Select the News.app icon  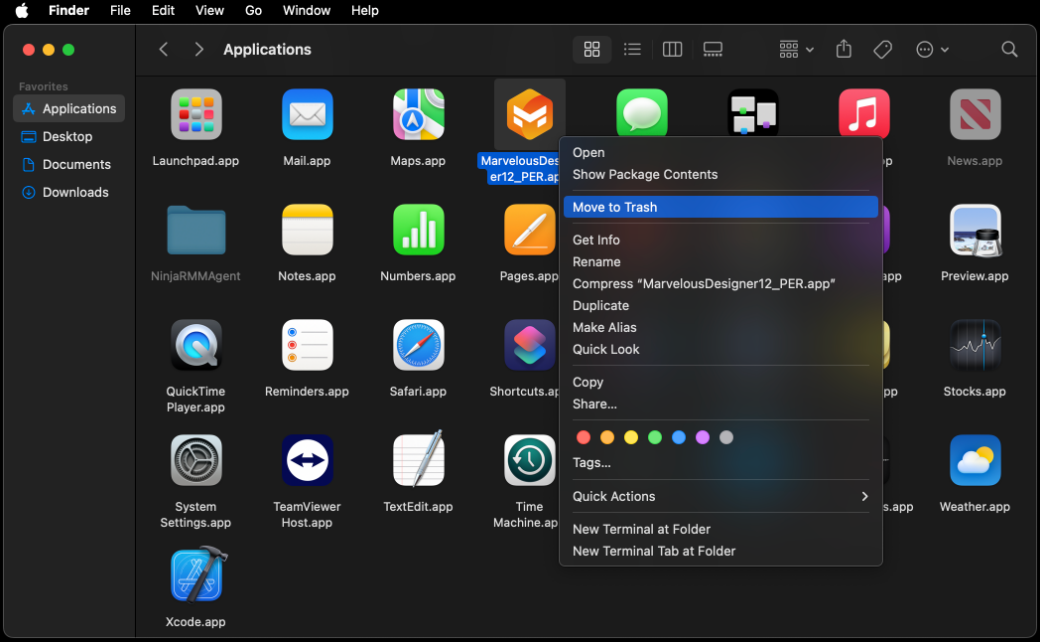(x=975, y=114)
